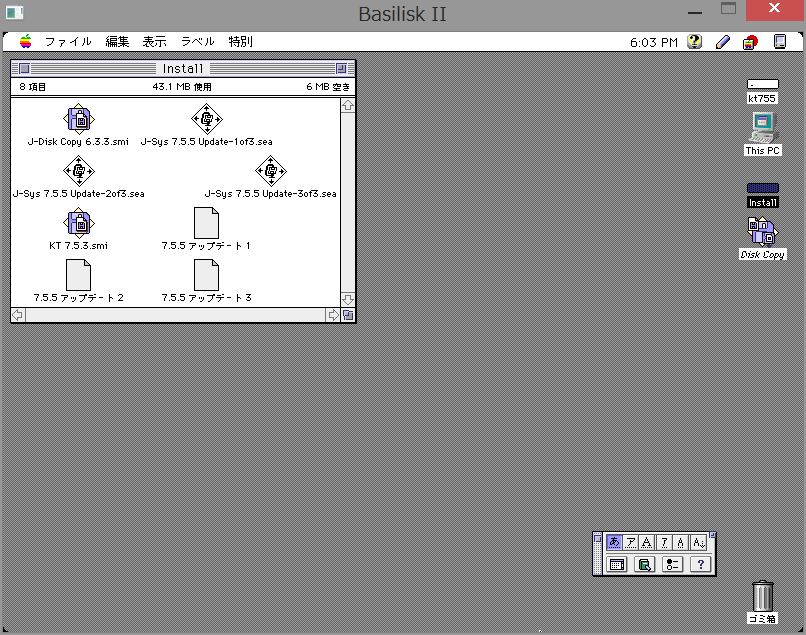Open the 特別 menu
806x635 pixels.
point(241,42)
